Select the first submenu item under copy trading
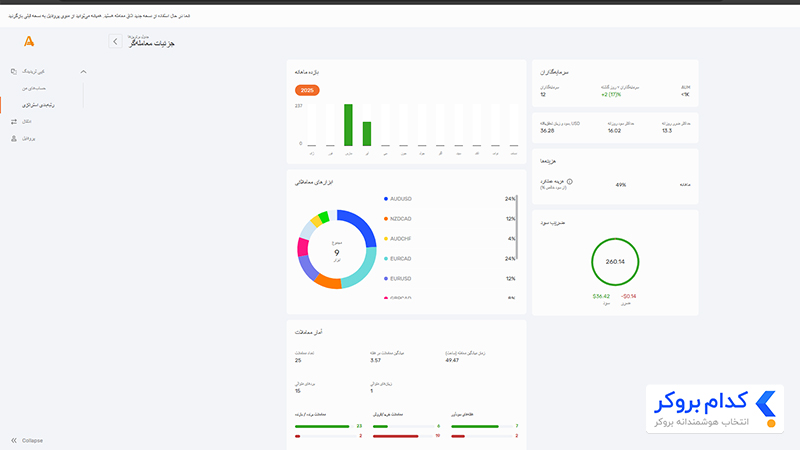The width and height of the screenshot is (800, 450). (34, 88)
